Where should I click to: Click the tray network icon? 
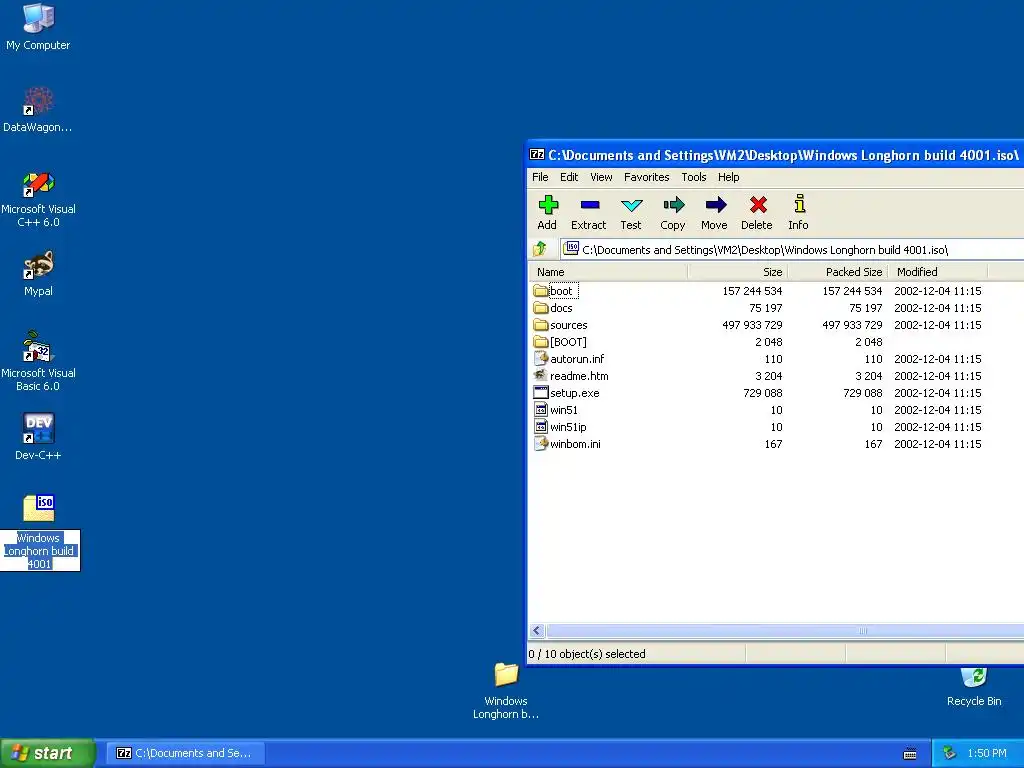click(x=950, y=754)
